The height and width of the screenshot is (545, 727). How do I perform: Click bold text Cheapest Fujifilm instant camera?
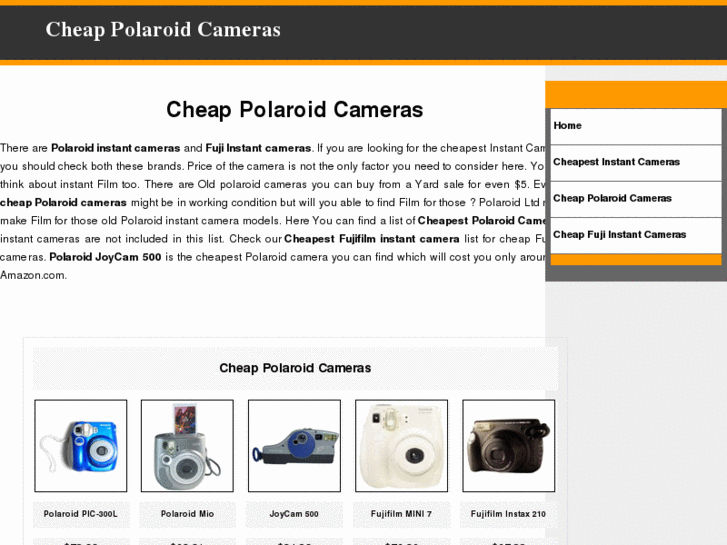click(372, 239)
